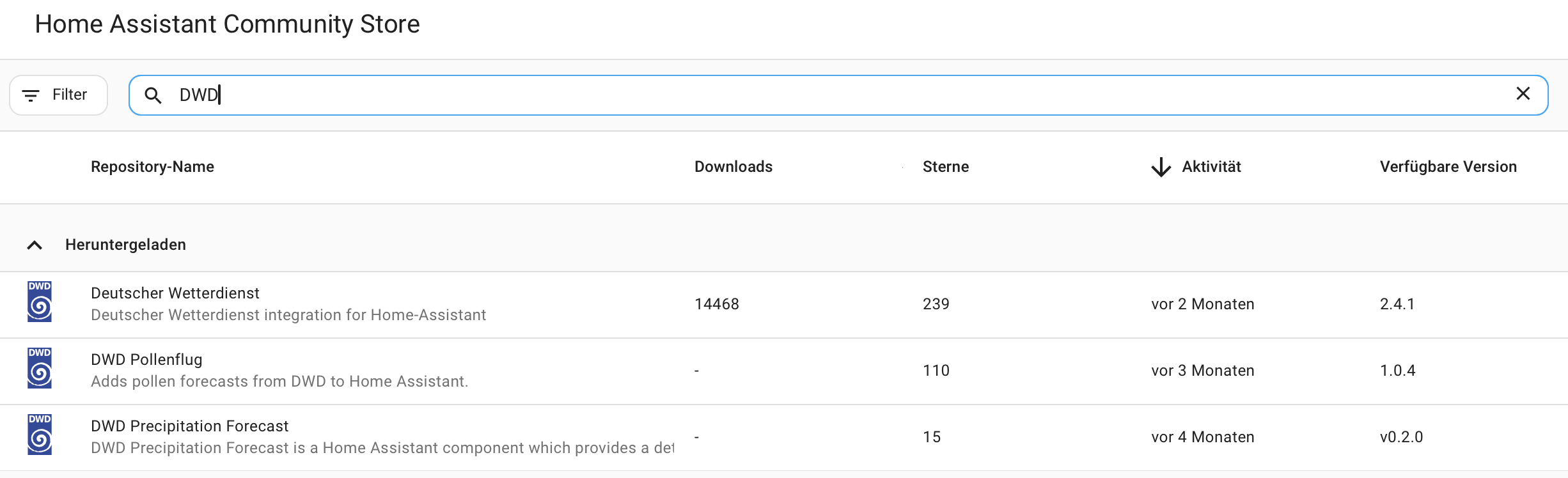Click version 2.4.1 of Deutscher Wetterdienst
The image size is (1568, 478).
(1397, 304)
